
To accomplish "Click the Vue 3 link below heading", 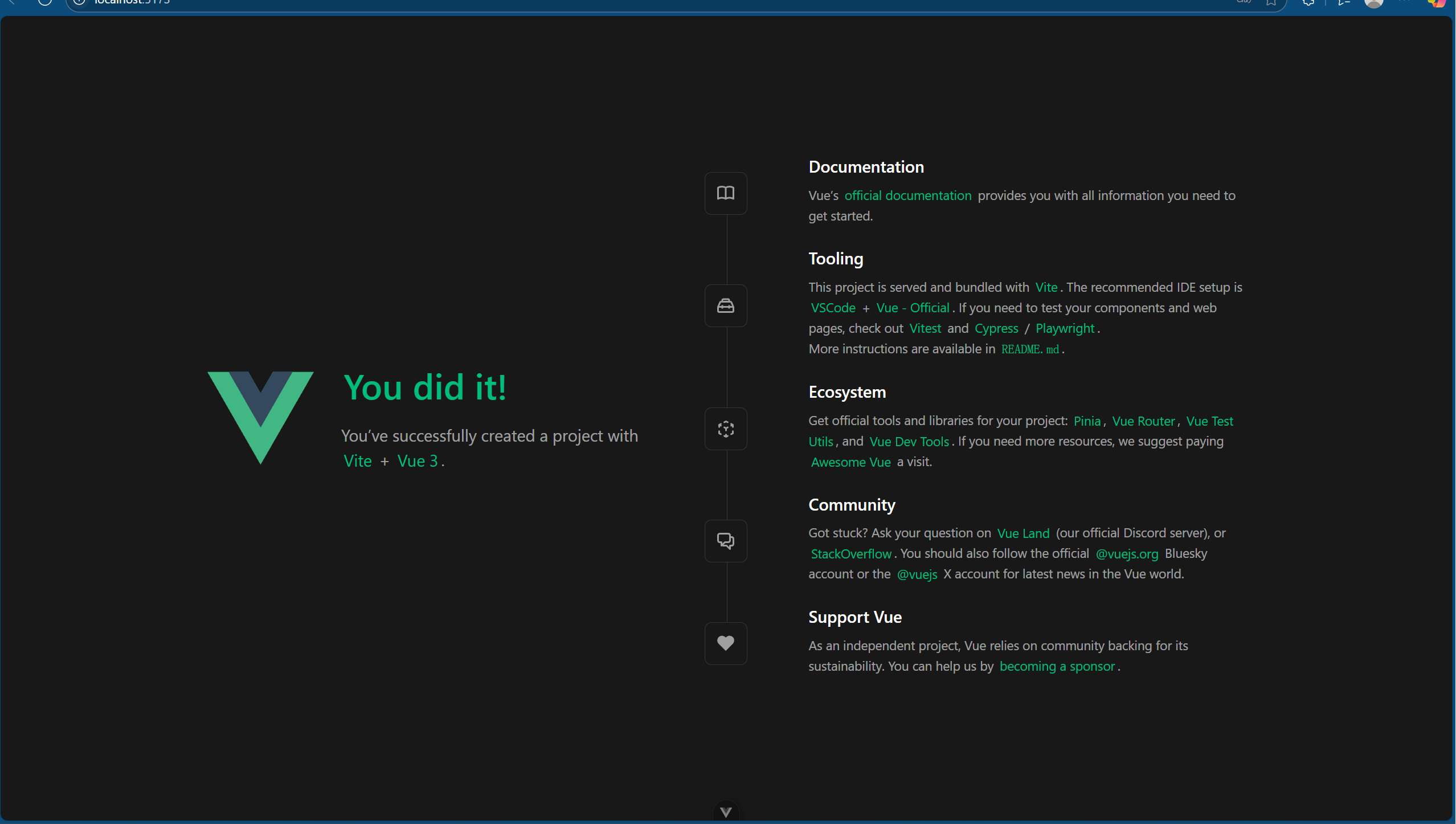I will (418, 461).
